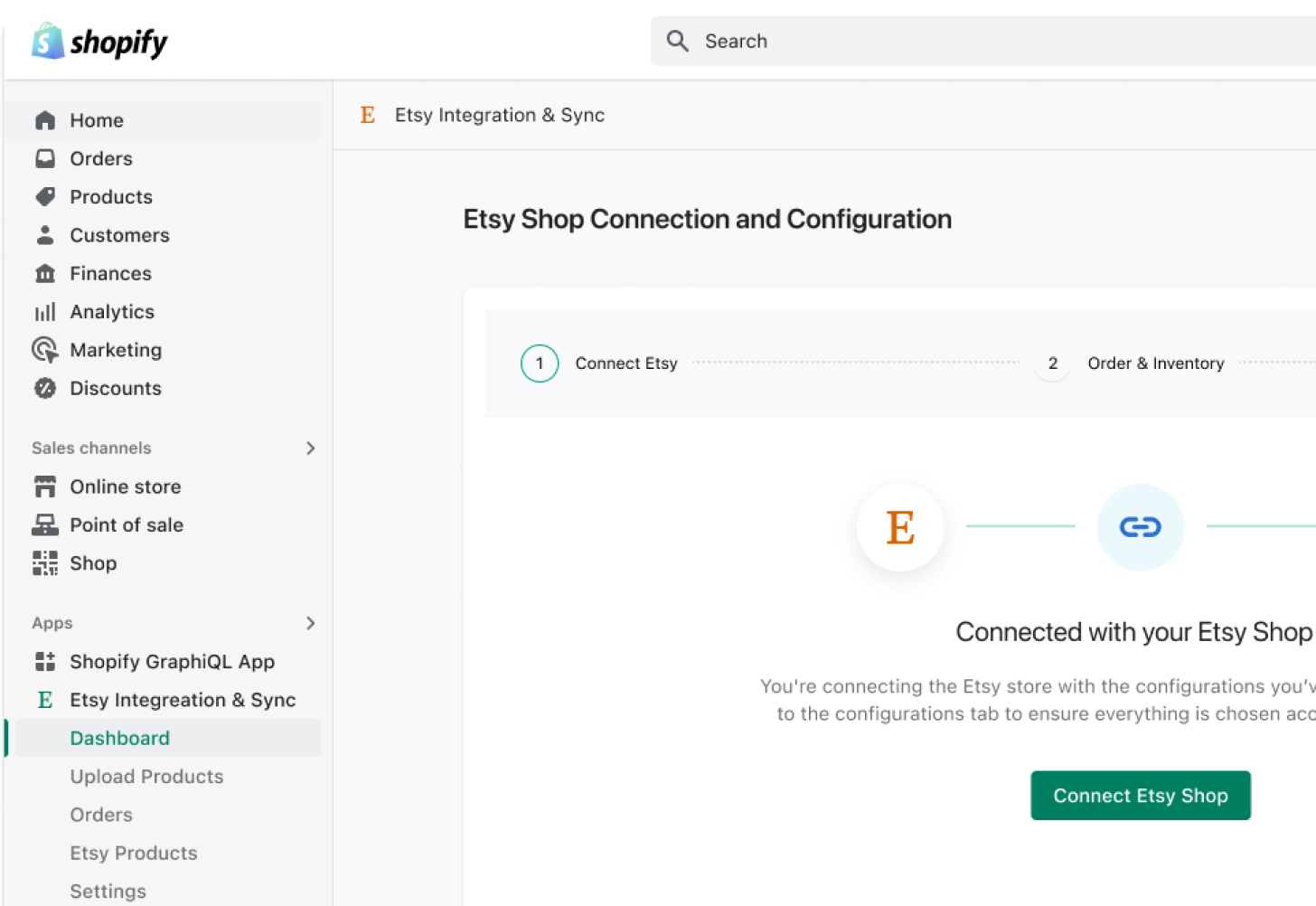The height and width of the screenshot is (906, 1316).
Task: Click the Discounts percent icon
Action: 45,388
